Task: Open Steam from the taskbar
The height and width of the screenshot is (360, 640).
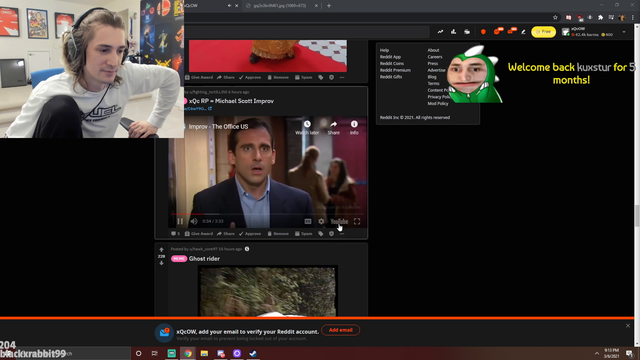Action: pos(253,353)
